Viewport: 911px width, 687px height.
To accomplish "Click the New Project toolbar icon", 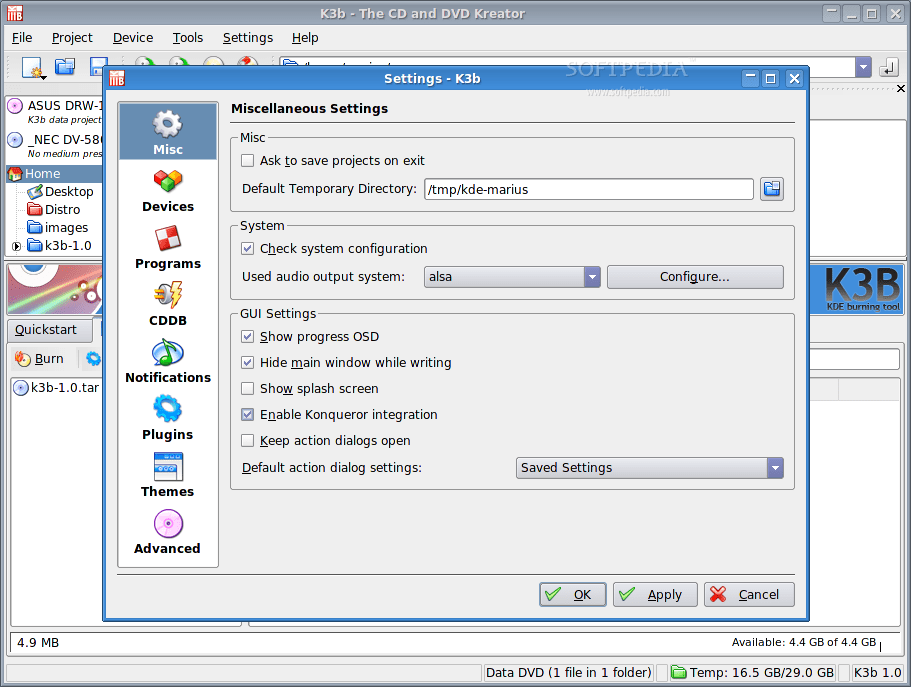I will coord(33,67).
